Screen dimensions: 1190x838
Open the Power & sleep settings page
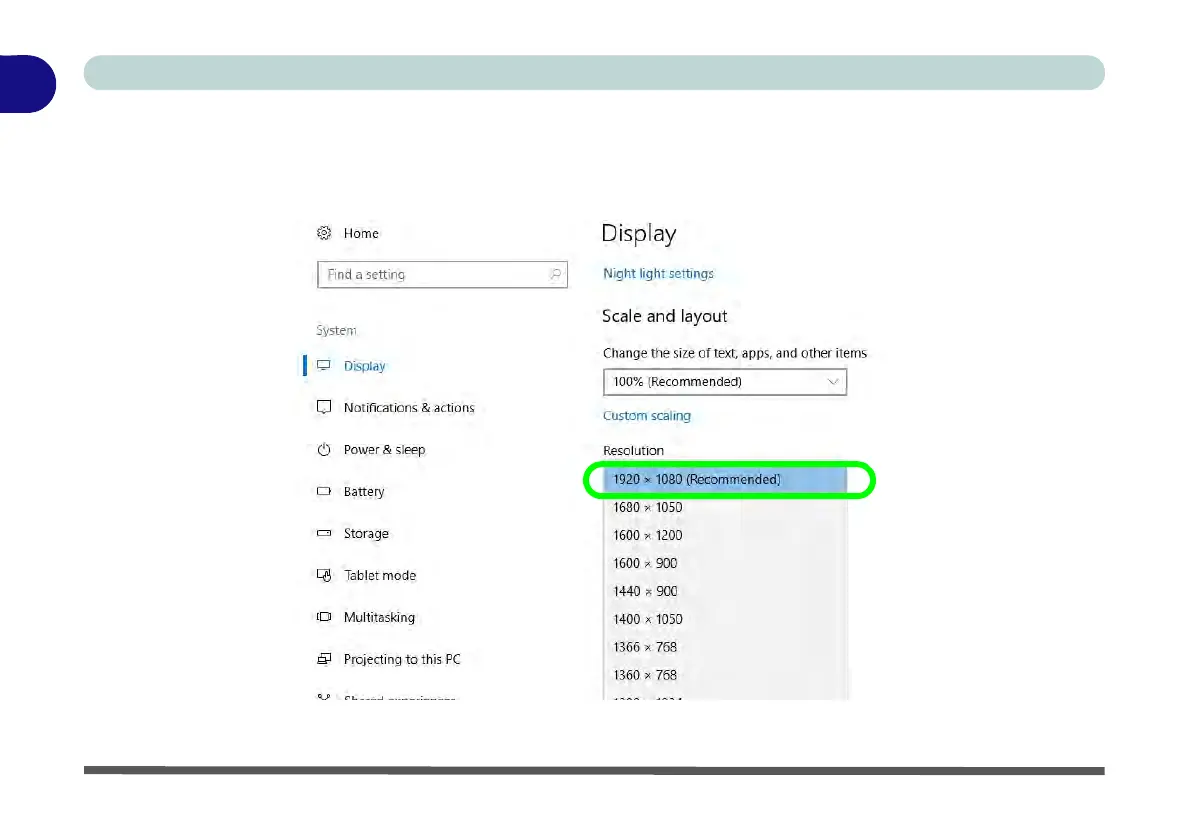(x=384, y=450)
